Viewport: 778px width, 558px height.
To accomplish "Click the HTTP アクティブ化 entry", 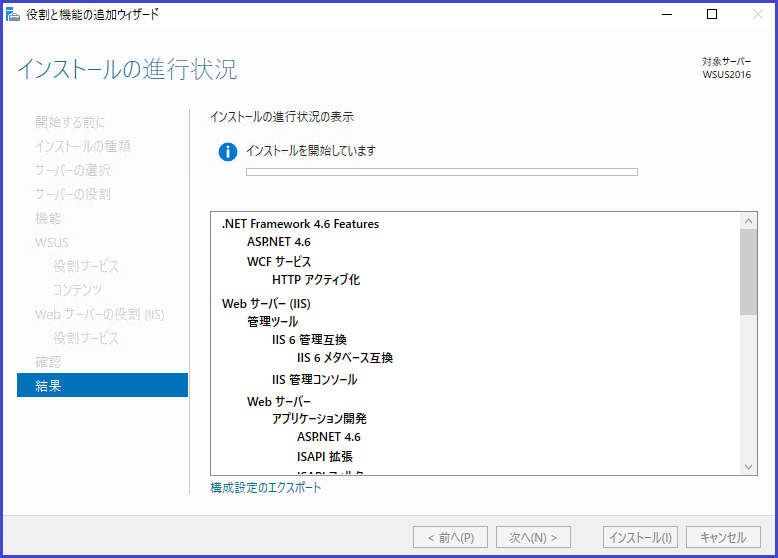I will pos(316,280).
